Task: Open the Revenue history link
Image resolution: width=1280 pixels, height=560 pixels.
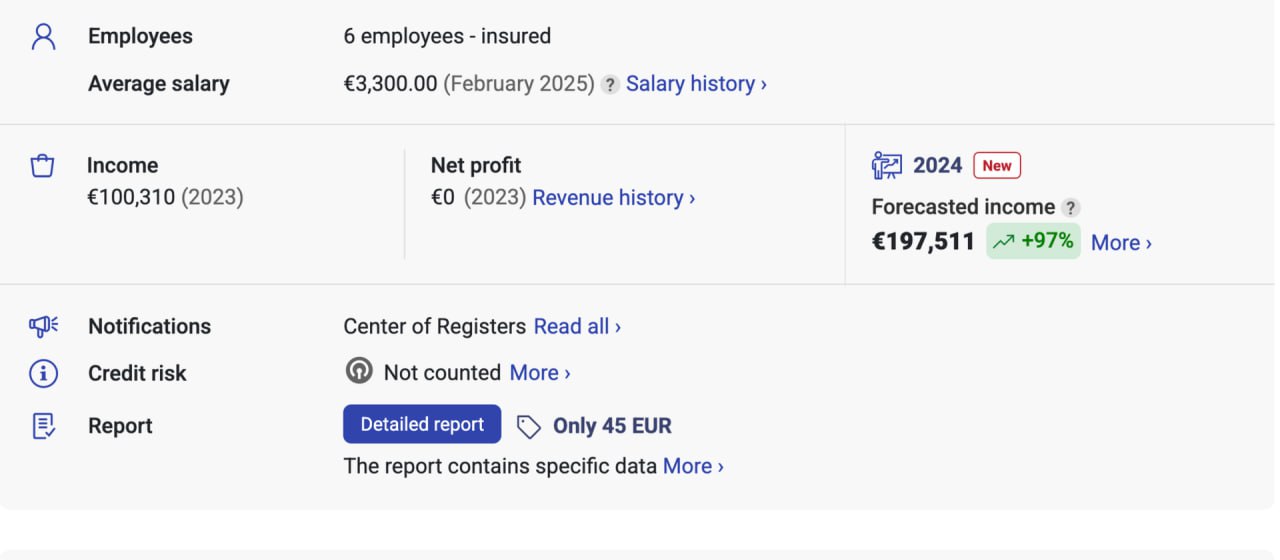Action: [x=613, y=198]
